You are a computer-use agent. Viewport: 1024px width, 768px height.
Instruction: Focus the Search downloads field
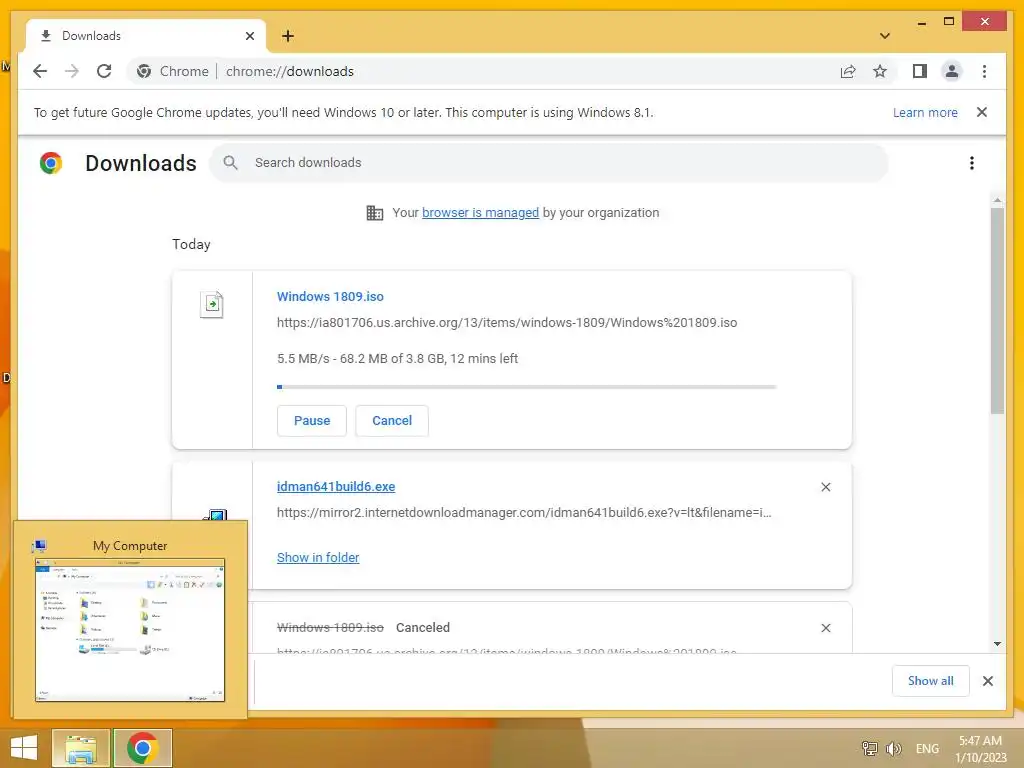tap(549, 163)
